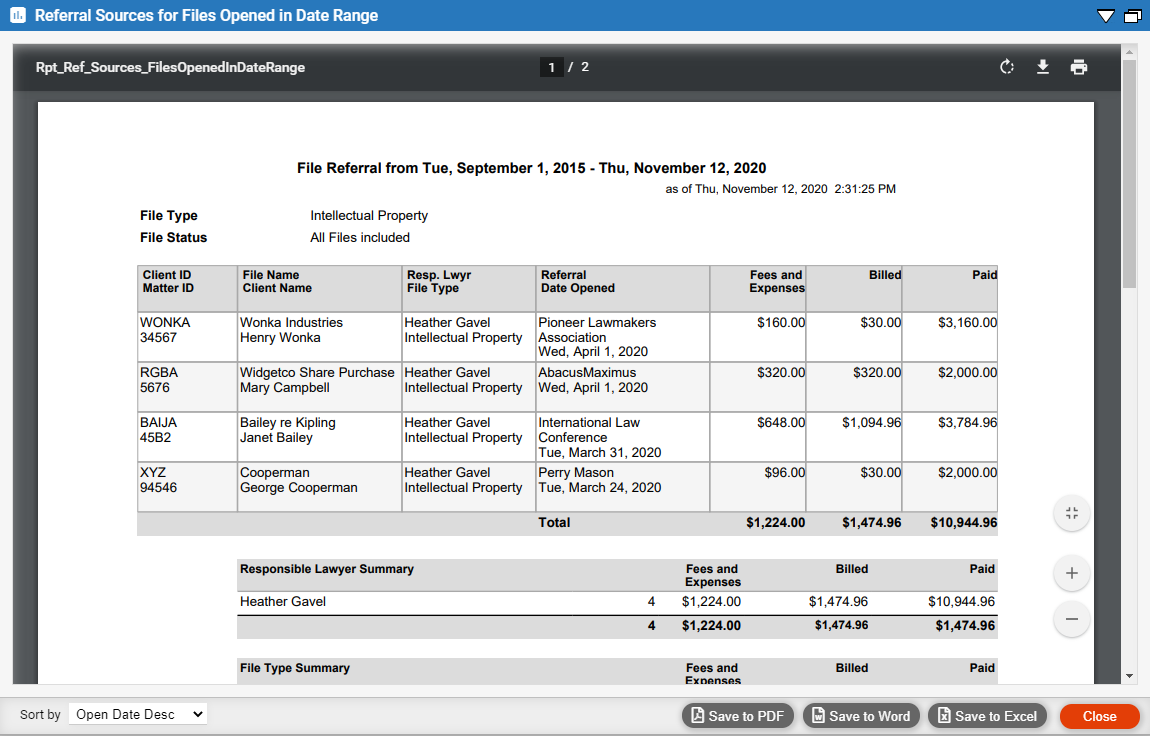Click the 'All Files included' status value
This screenshot has height=736, width=1150.
pyautogui.click(x=359, y=238)
